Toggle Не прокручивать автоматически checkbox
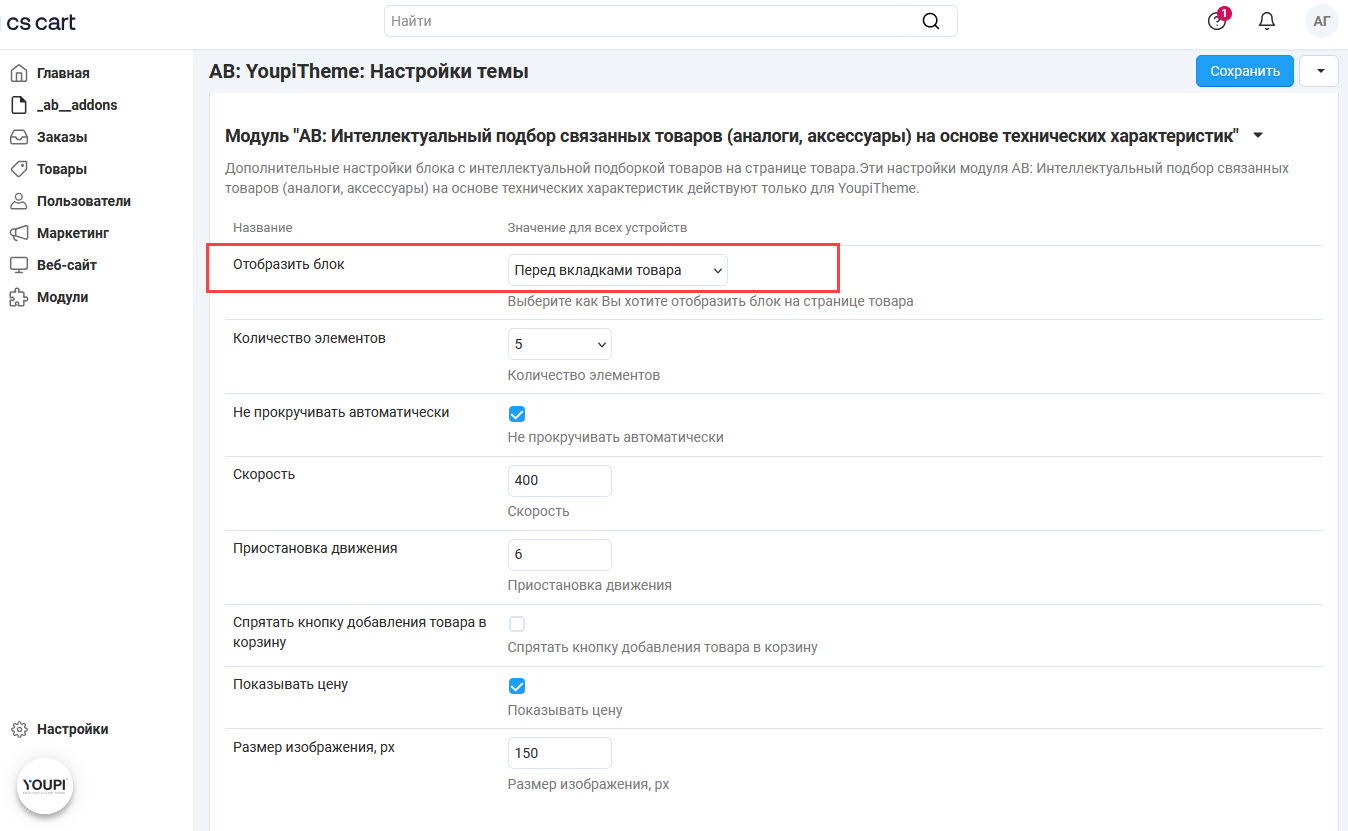Image resolution: width=1348 pixels, height=831 pixels. click(517, 414)
